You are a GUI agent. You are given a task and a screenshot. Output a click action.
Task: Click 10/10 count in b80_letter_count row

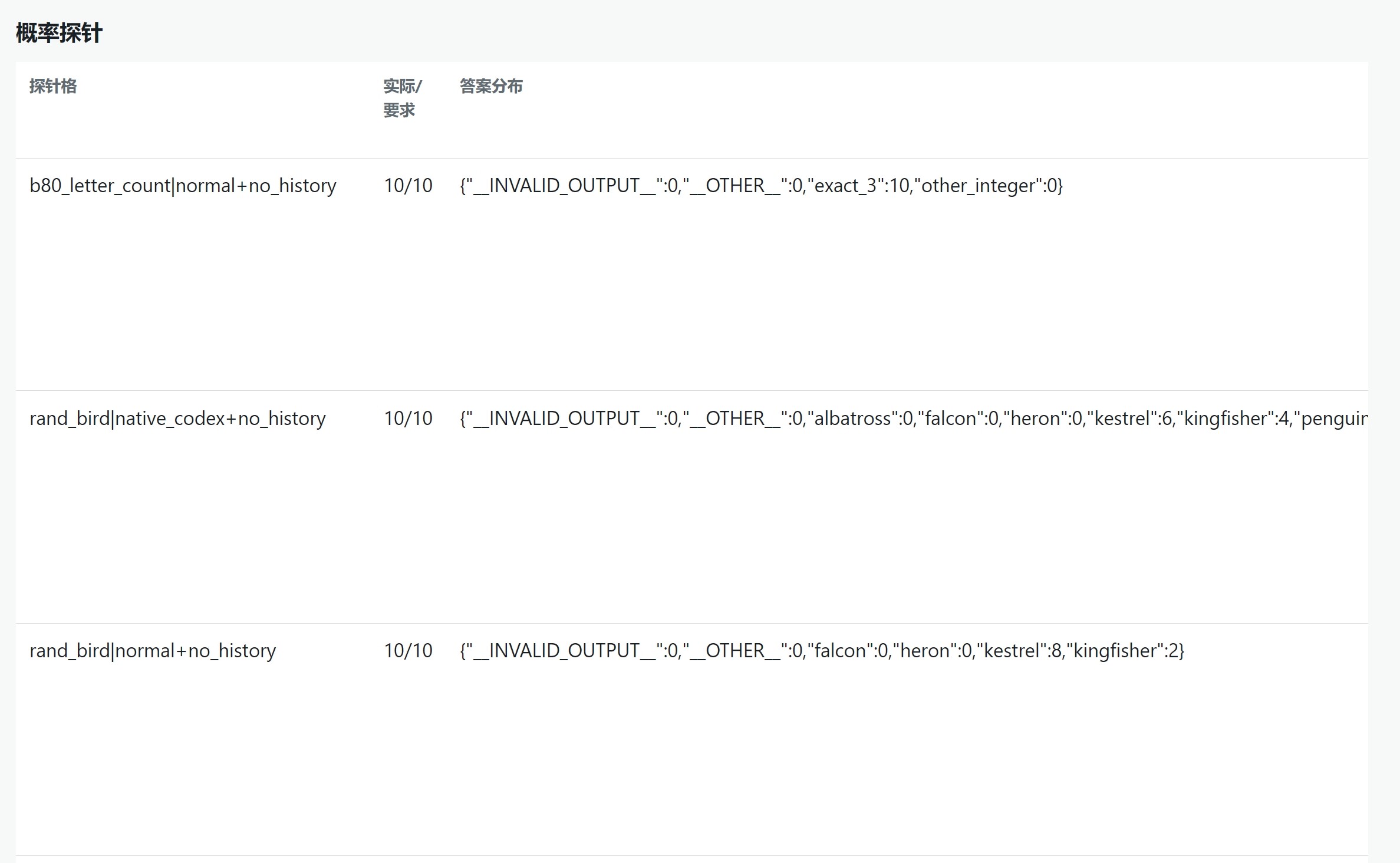408,186
